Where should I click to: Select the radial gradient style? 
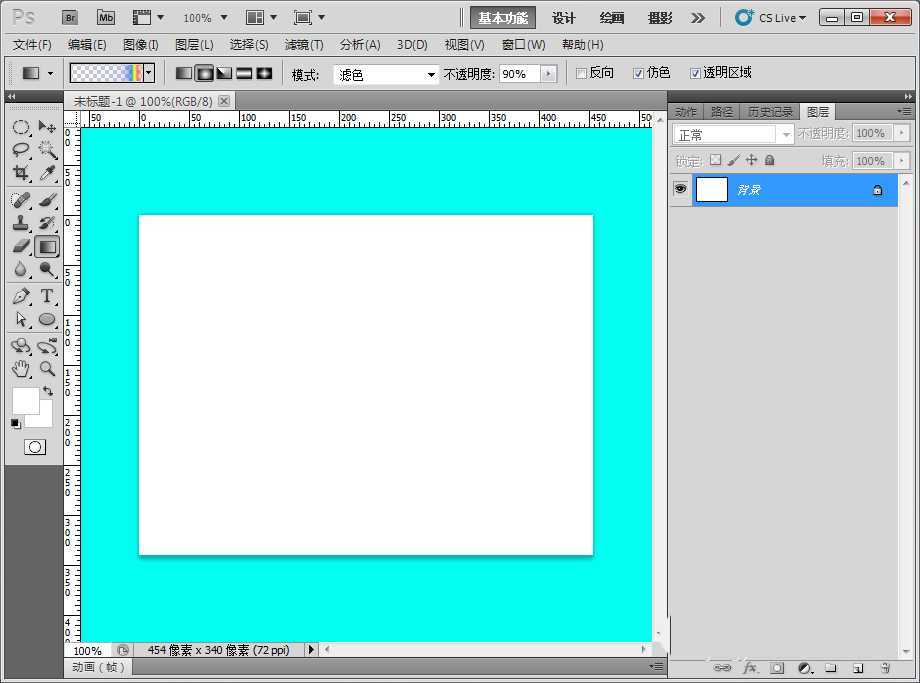tap(204, 72)
